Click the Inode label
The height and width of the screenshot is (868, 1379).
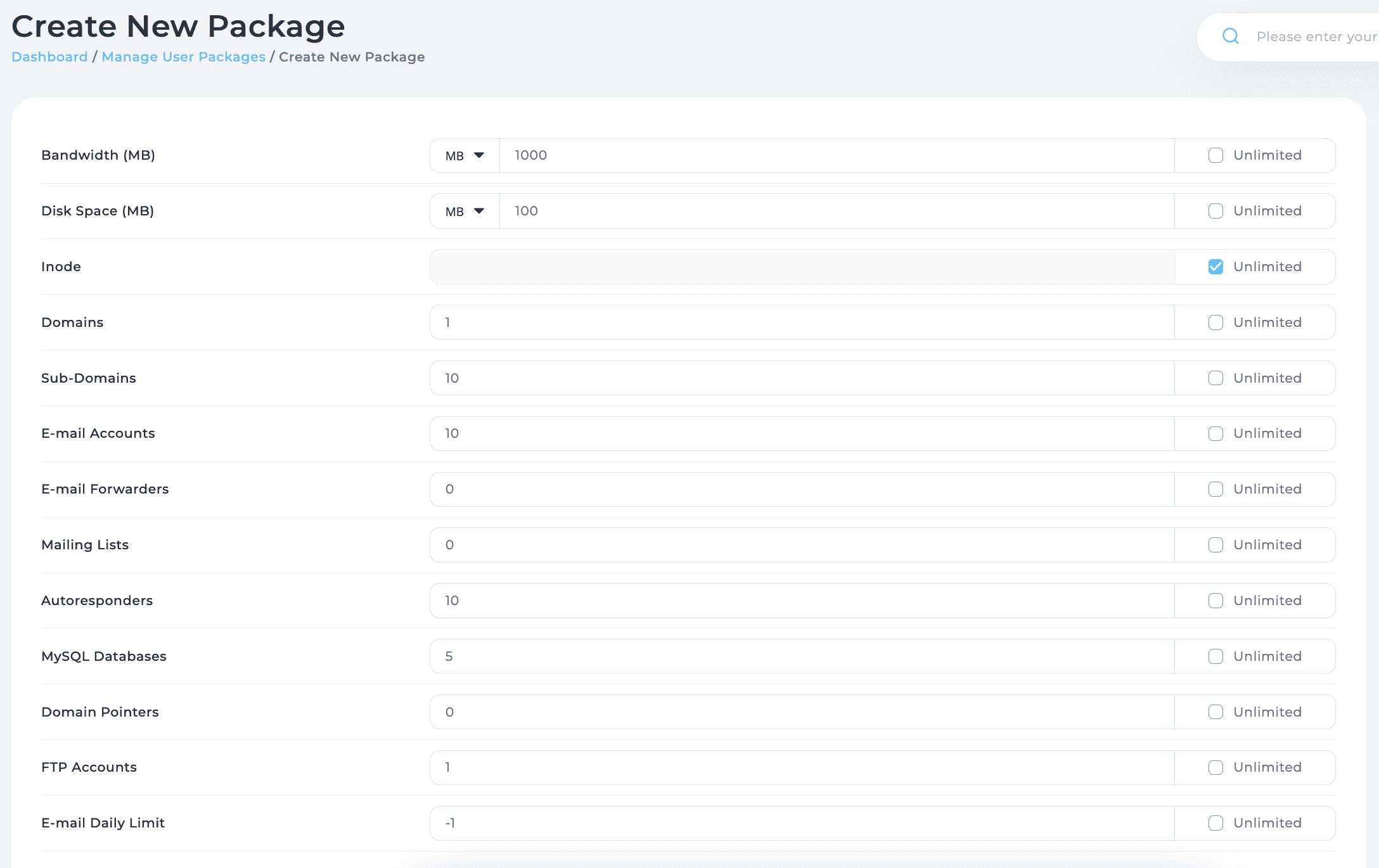(x=61, y=267)
